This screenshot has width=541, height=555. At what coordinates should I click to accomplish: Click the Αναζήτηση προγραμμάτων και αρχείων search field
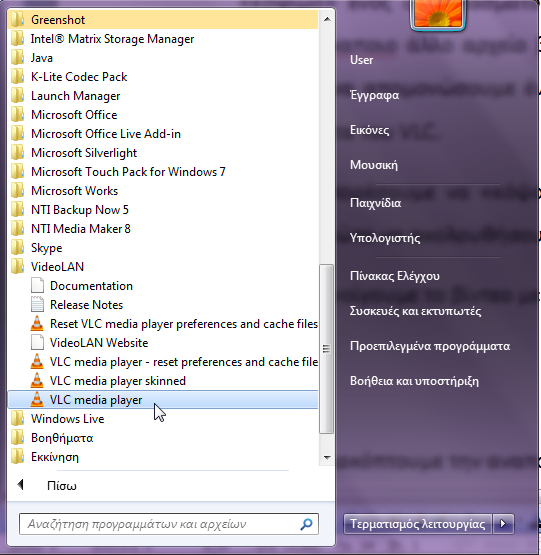pos(169,524)
